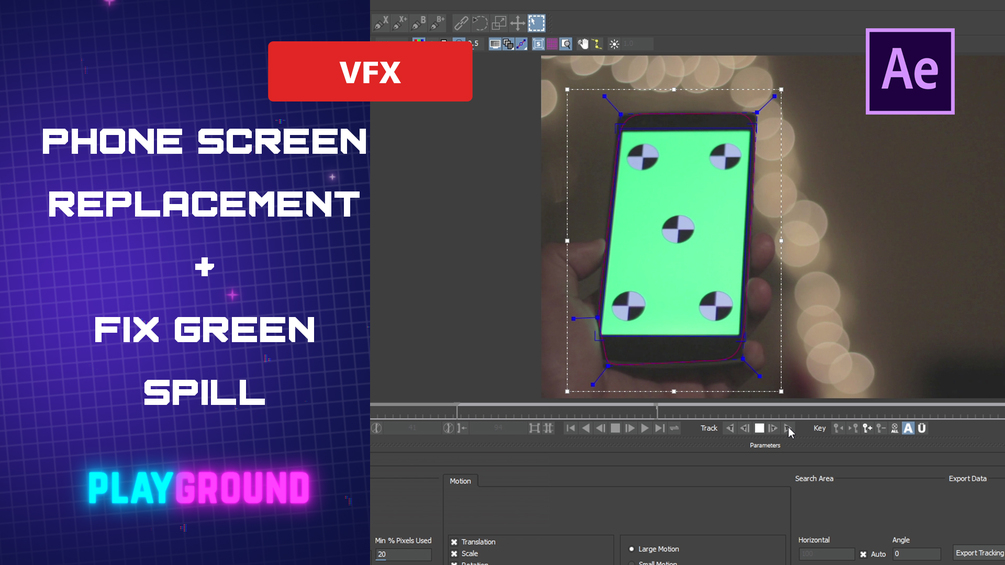Click the timeline in-point marker on the bar
This screenshot has height=565, width=1005.
coord(457,410)
